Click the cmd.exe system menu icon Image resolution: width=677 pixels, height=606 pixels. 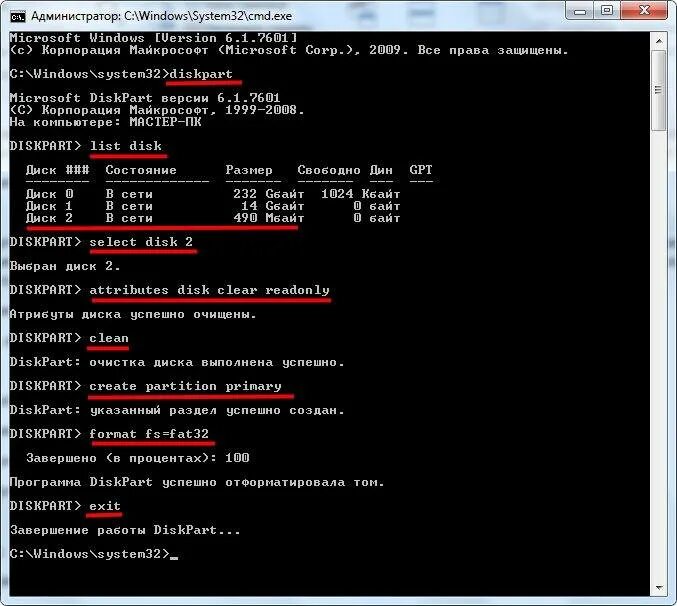coord(17,16)
